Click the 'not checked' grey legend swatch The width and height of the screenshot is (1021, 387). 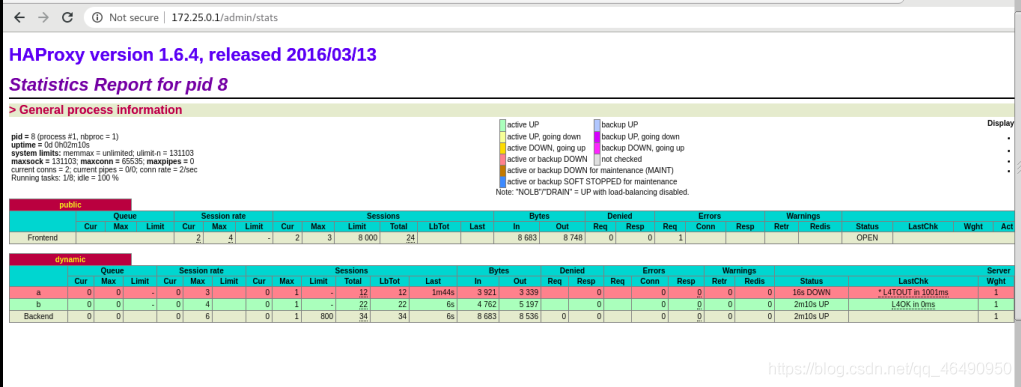pyautogui.click(x=597, y=159)
